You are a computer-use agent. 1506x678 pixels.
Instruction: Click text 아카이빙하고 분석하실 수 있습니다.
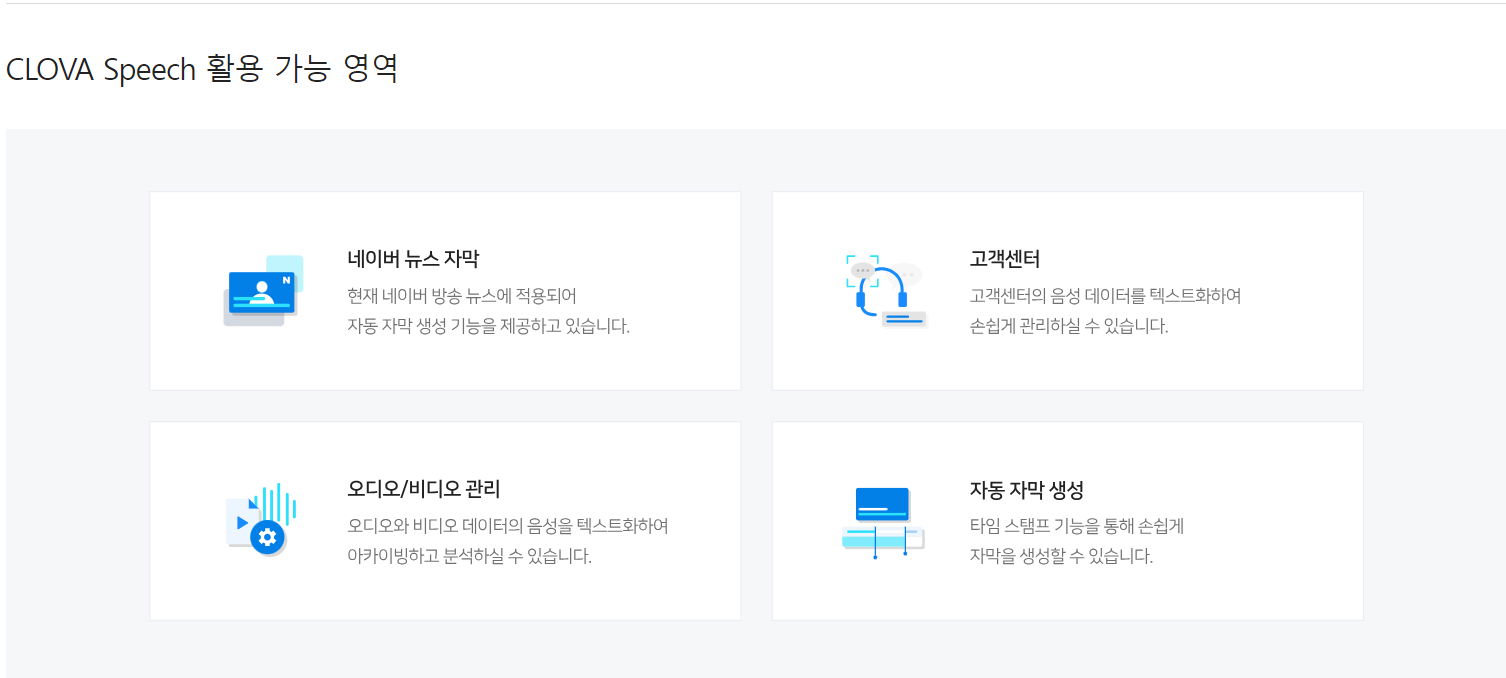tap(470, 556)
